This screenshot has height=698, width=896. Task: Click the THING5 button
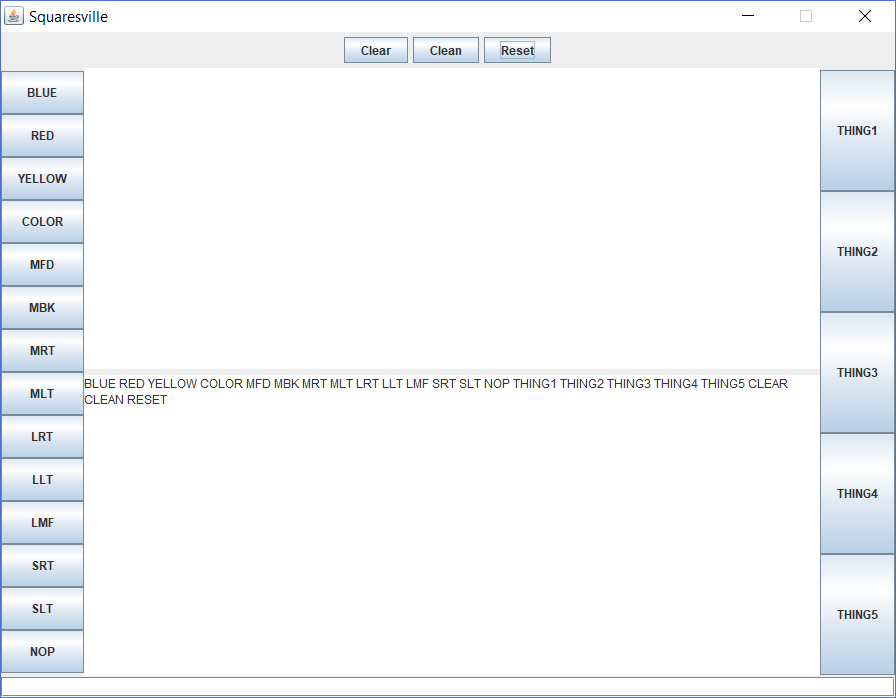click(x=857, y=615)
